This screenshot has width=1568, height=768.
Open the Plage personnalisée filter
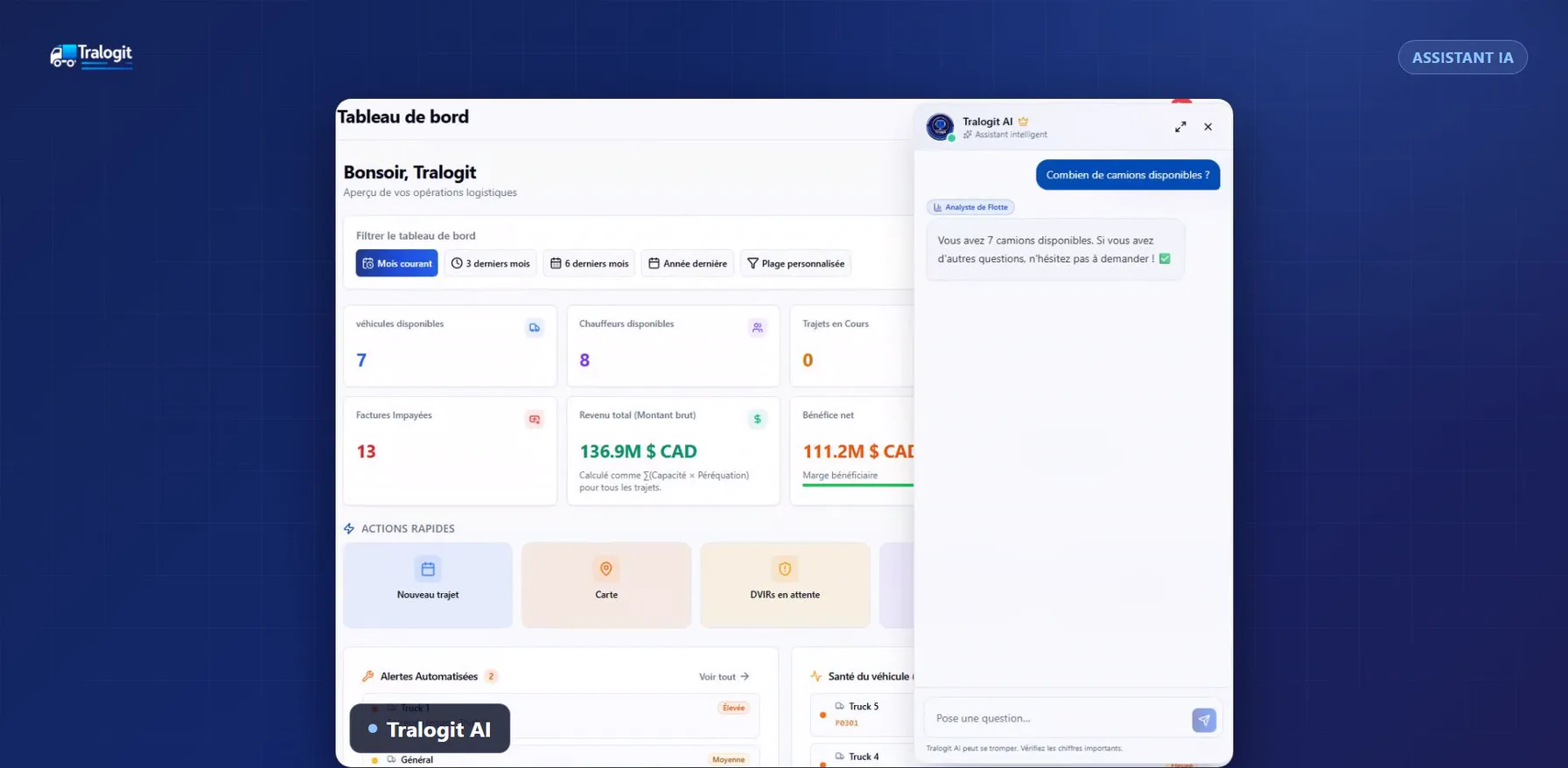(x=795, y=263)
